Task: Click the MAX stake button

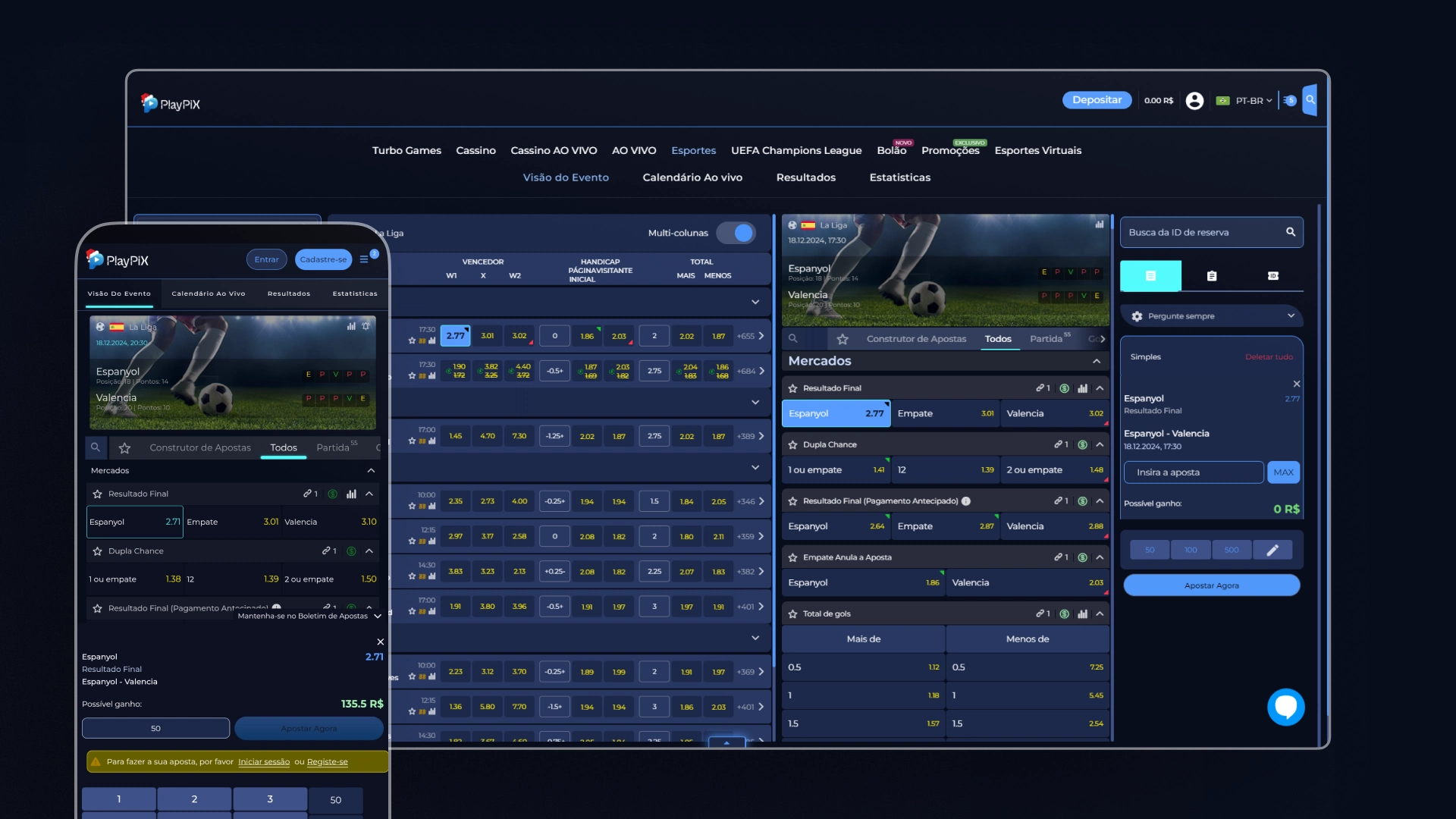Action: tap(1283, 472)
